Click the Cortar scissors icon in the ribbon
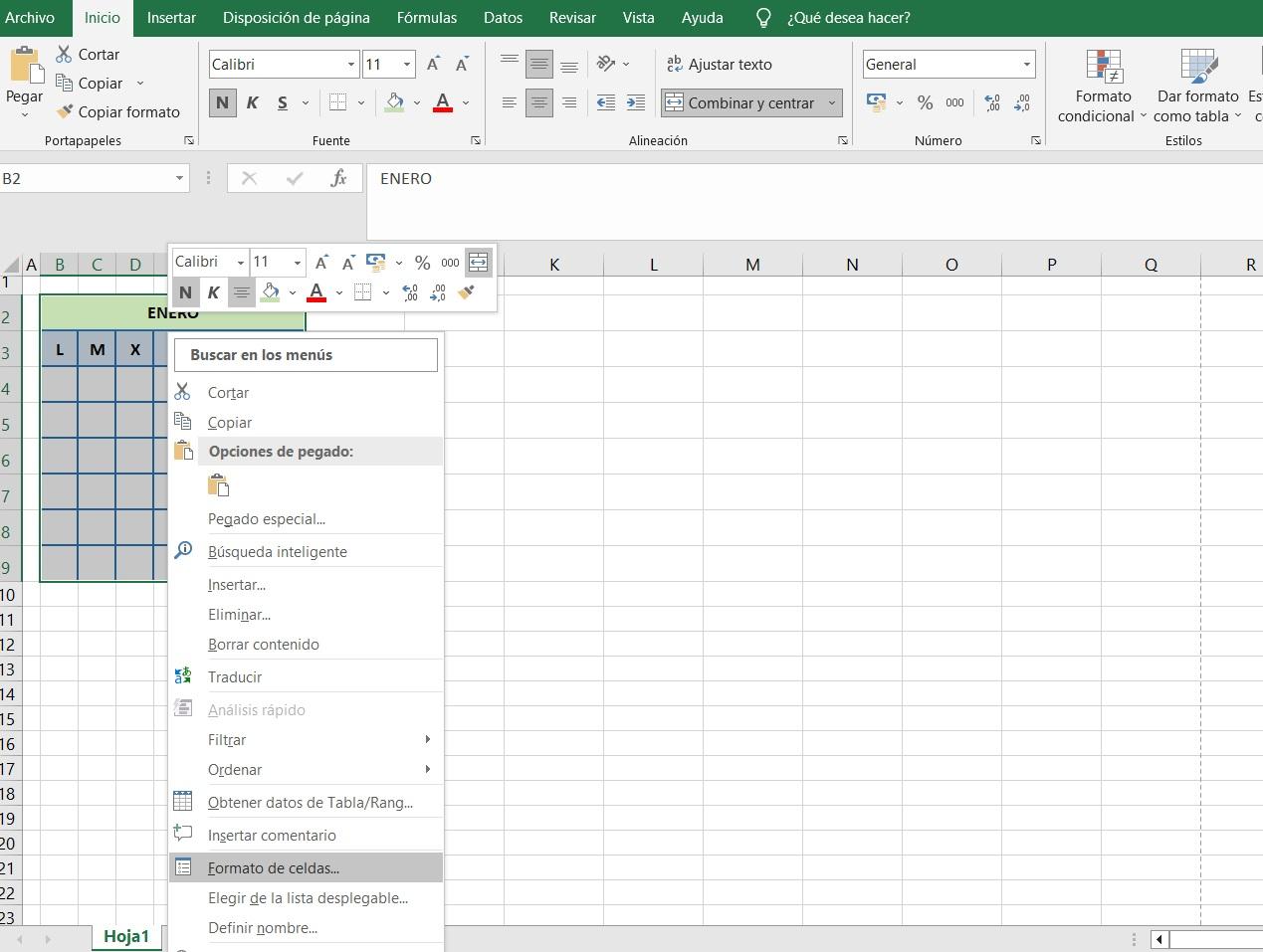 click(64, 54)
